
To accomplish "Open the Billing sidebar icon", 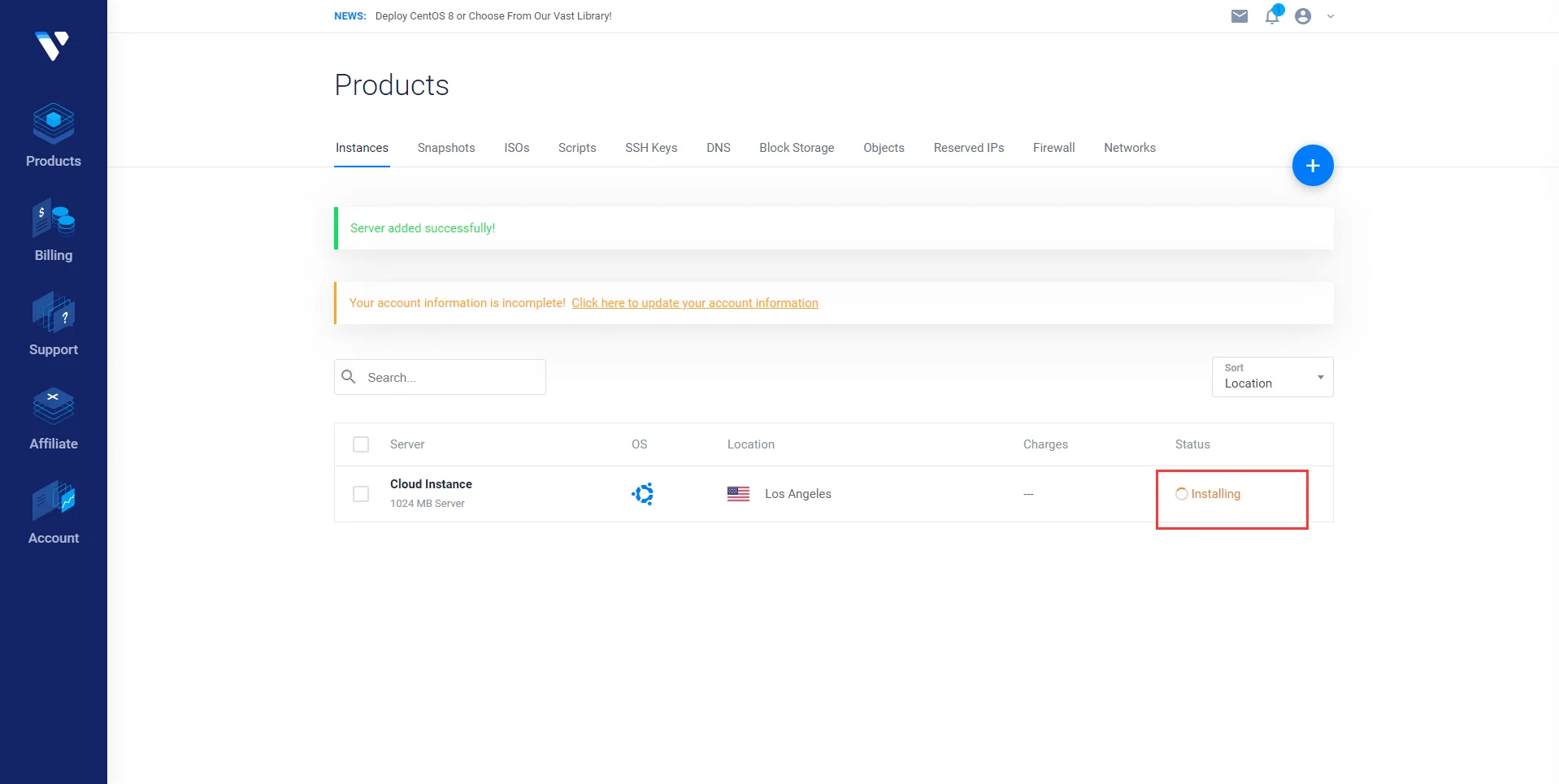I will pyautogui.click(x=54, y=219).
